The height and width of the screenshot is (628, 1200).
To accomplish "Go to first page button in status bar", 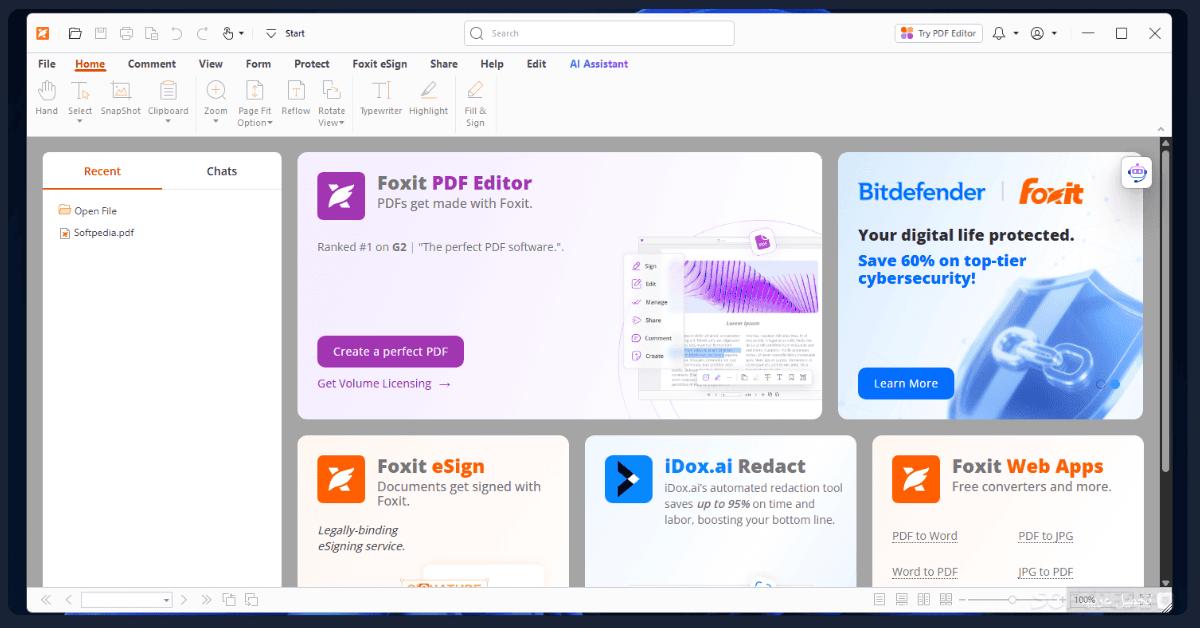I will pyautogui.click(x=46, y=600).
